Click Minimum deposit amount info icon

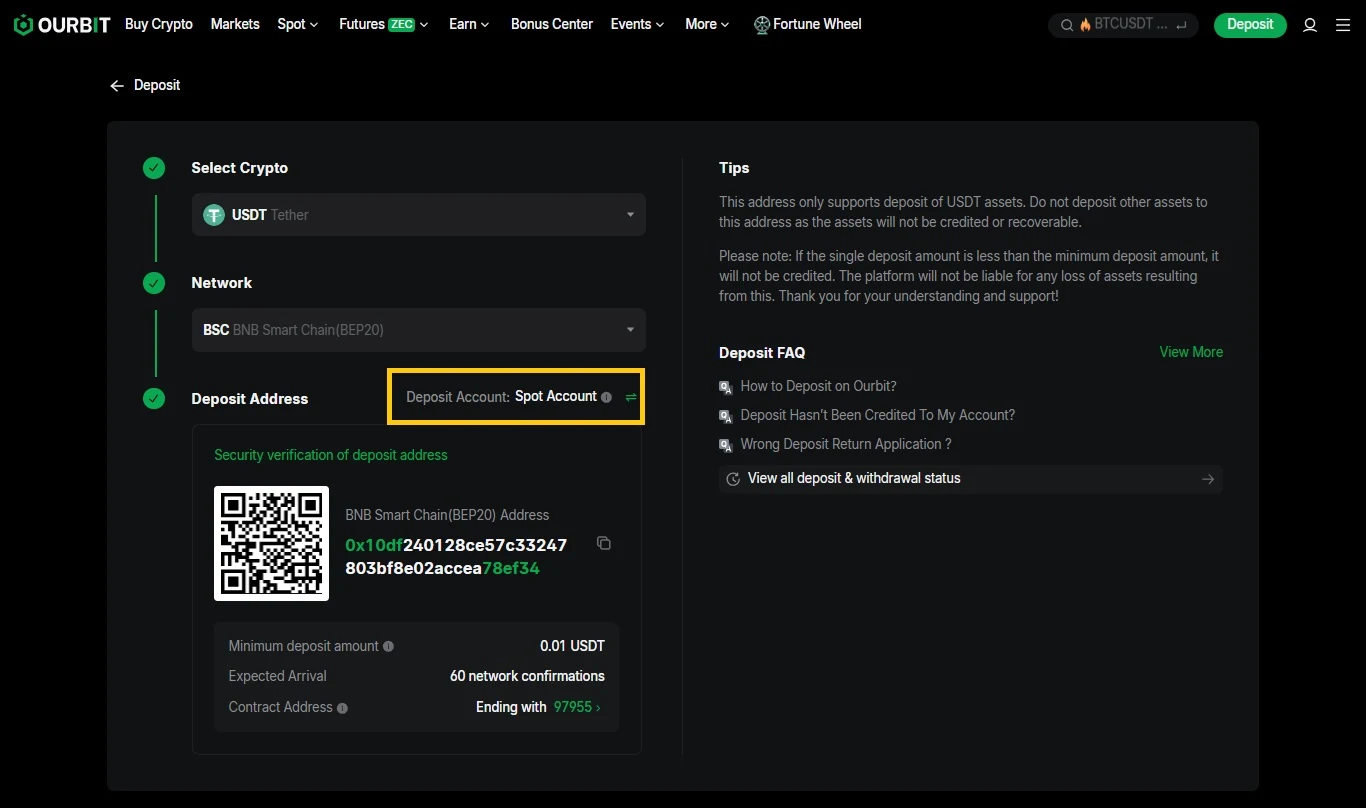pos(388,646)
